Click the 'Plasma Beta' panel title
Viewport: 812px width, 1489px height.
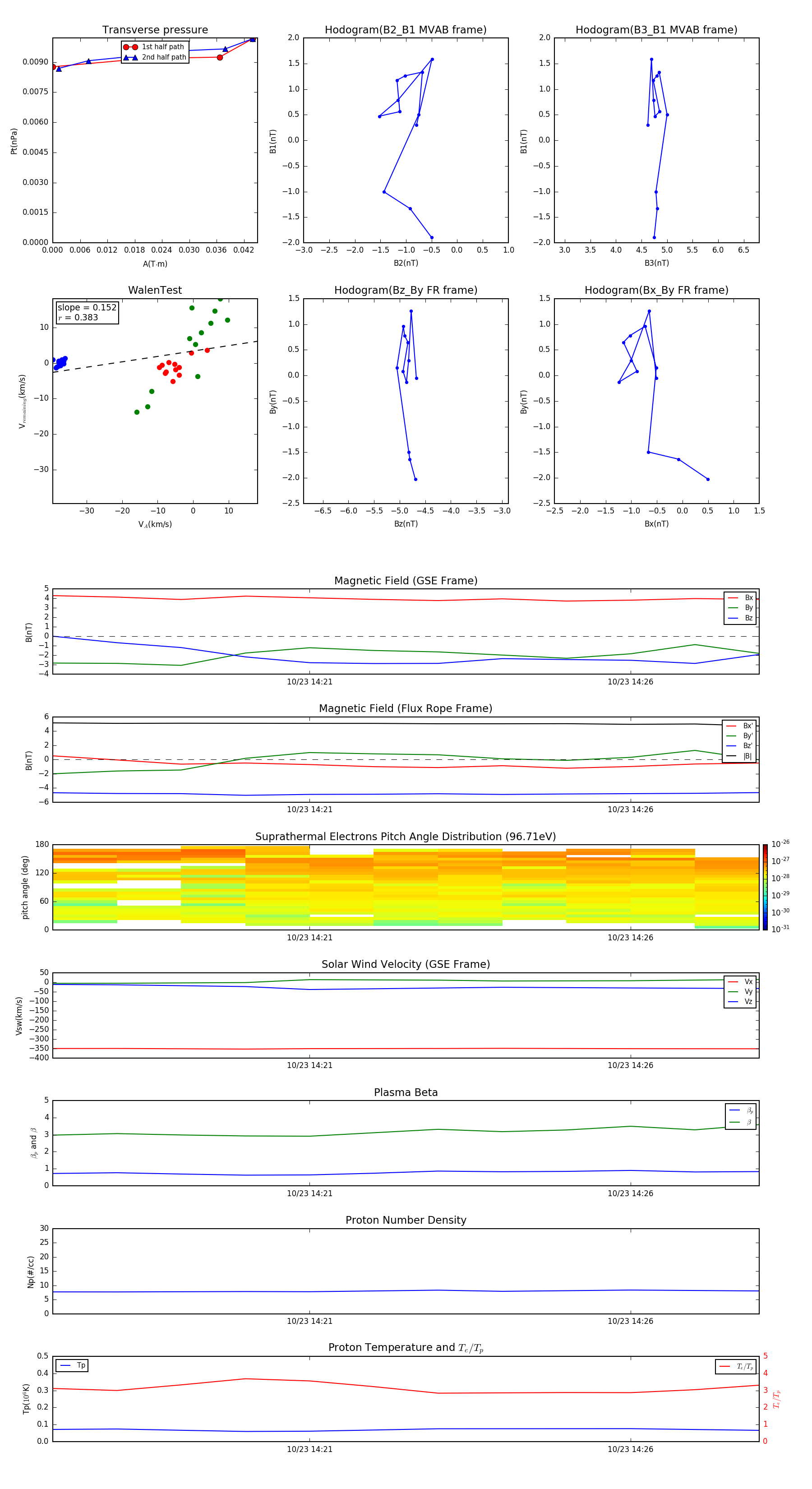[x=406, y=1093]
